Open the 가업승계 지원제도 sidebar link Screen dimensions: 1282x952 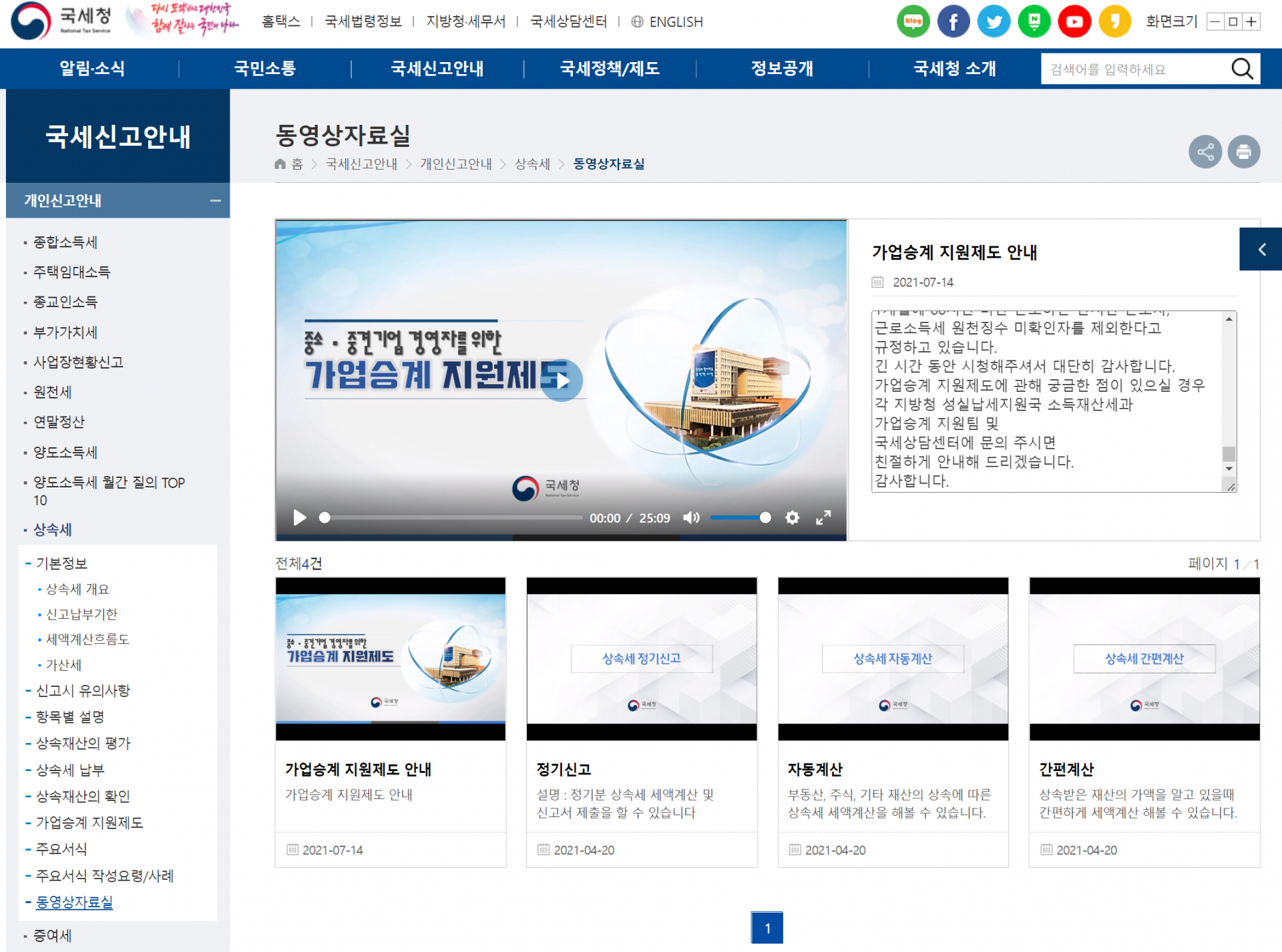click(x=89, y=822)
